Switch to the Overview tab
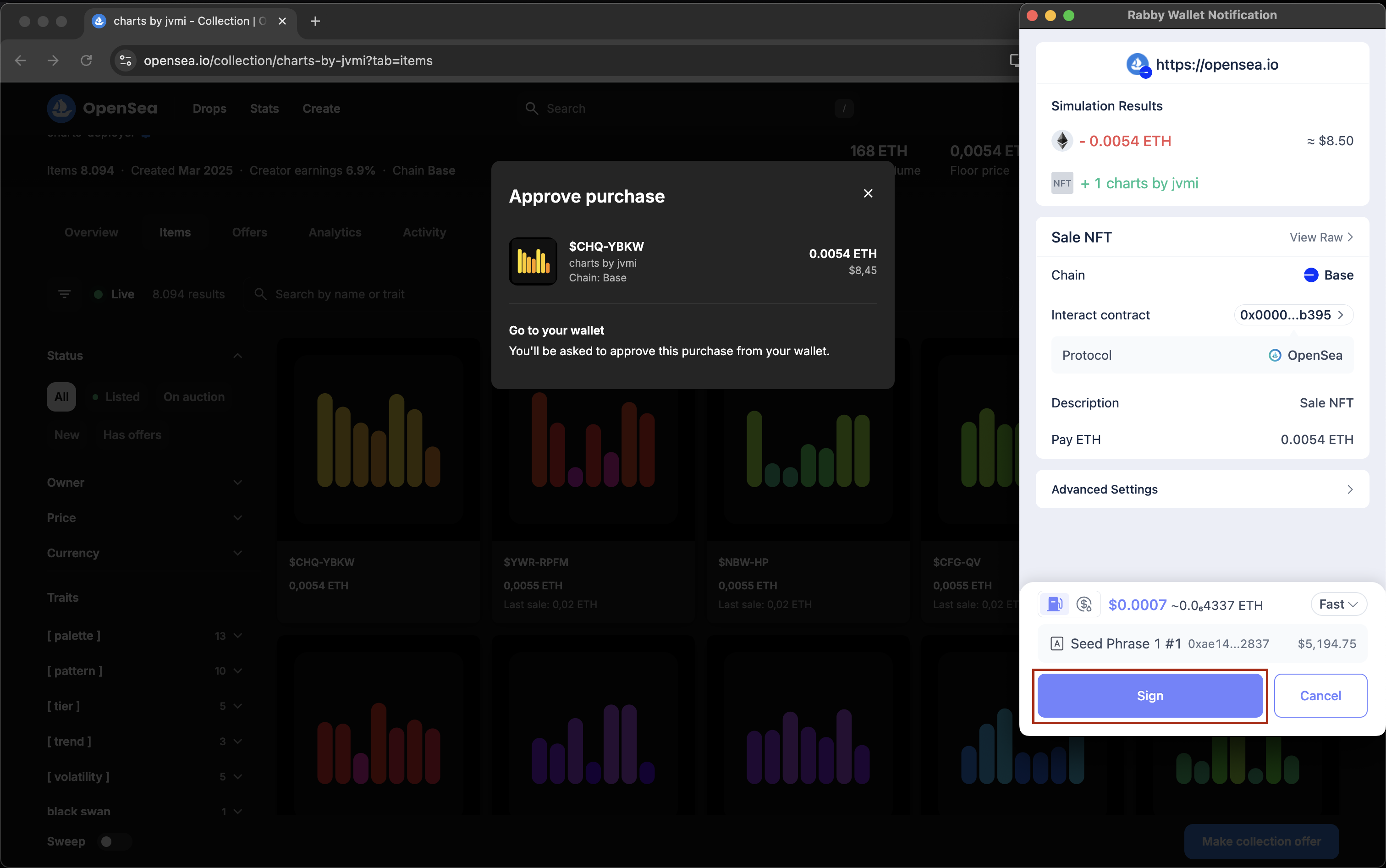 coord(91,232)
